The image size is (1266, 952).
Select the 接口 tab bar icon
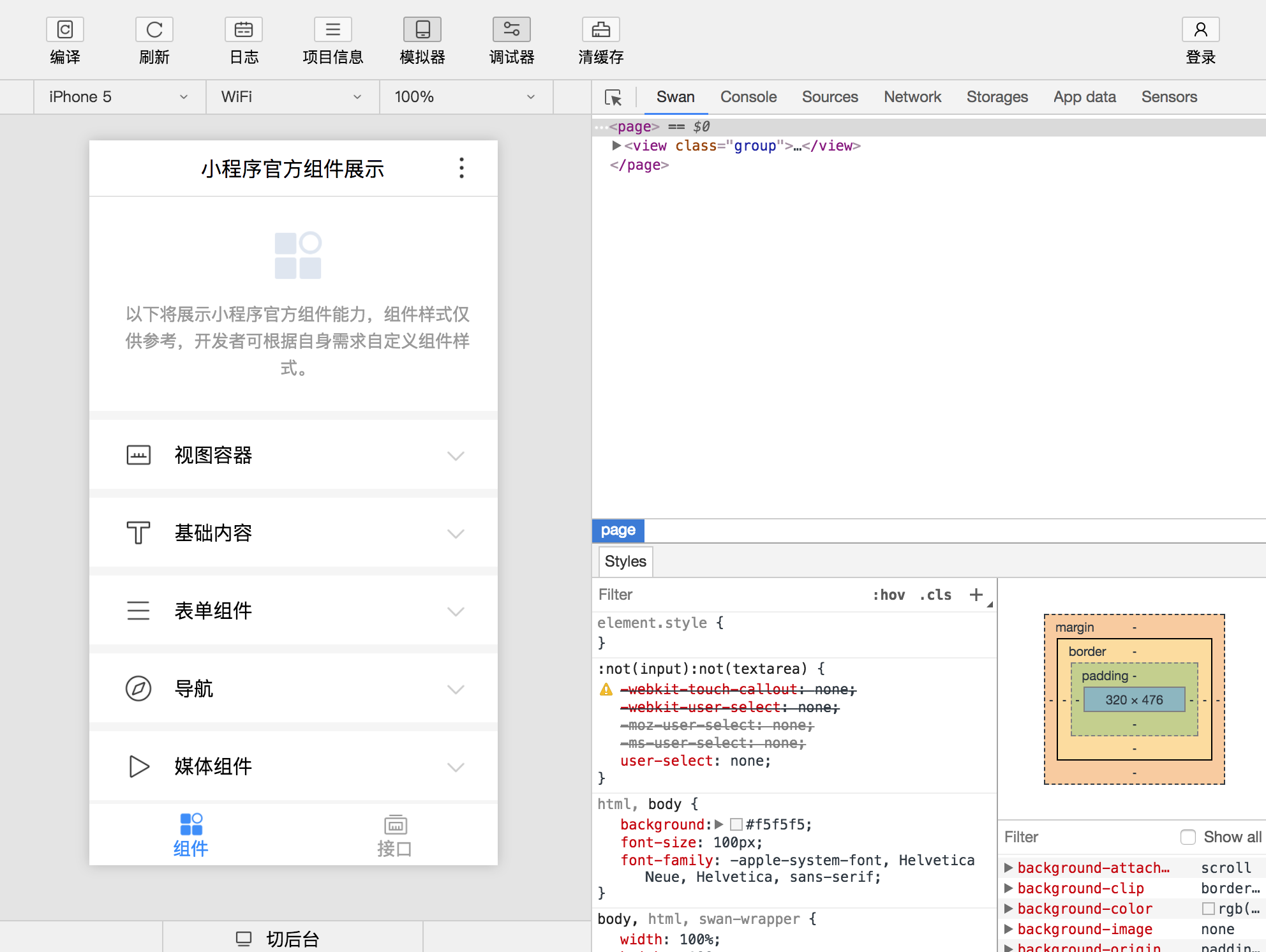tap(396, 824)
